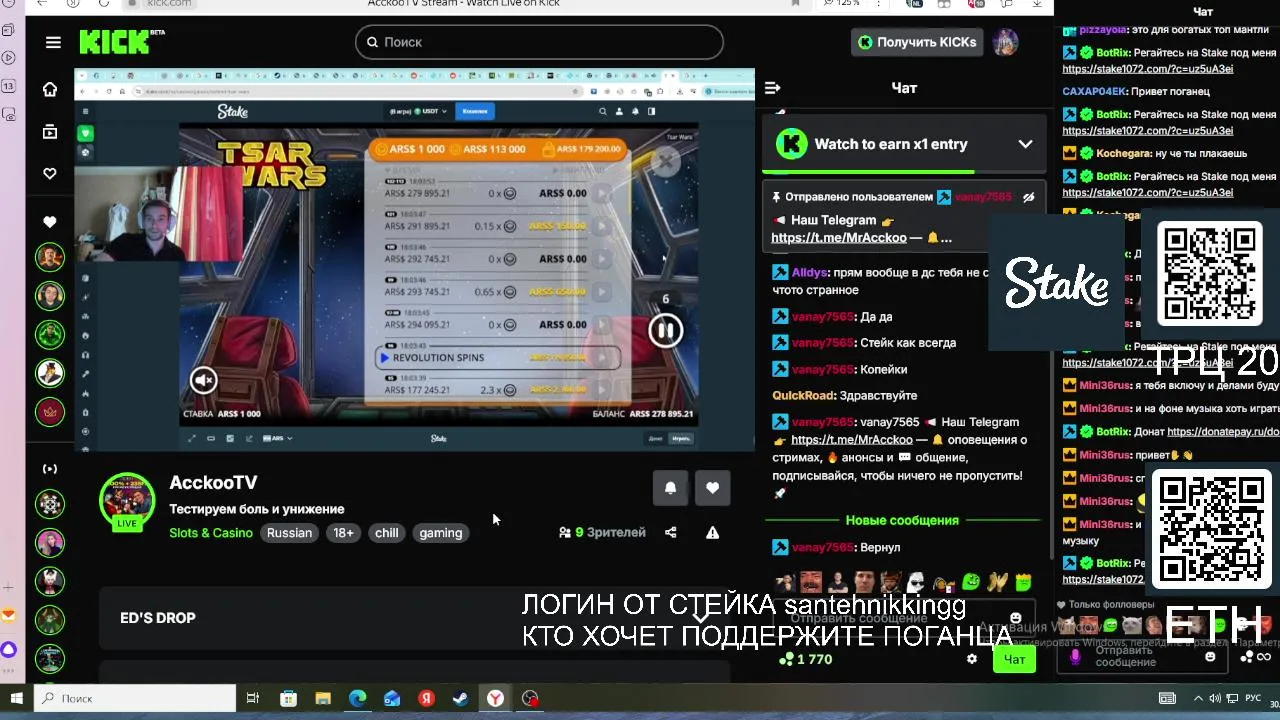Viewport: 1280px width, 720px height.
Task: Select the 18+ tag
Action: (x=343, y=533)
